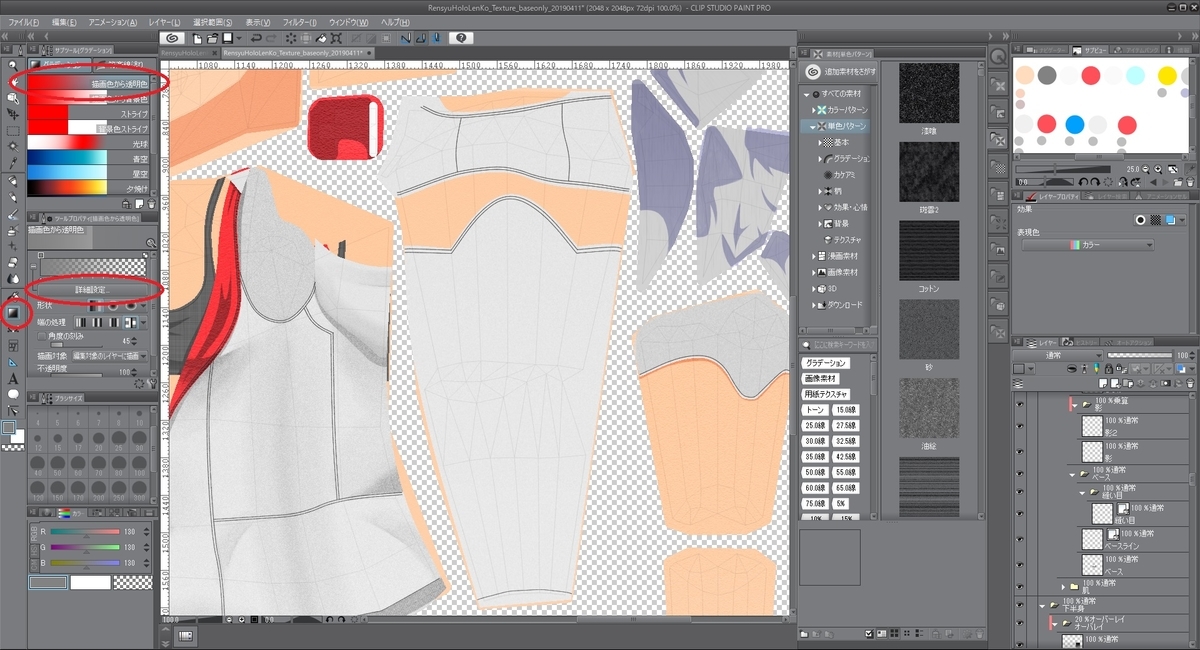Select the transparent color swatch
Screen dimensions: 1200x650
click(130, 582)
